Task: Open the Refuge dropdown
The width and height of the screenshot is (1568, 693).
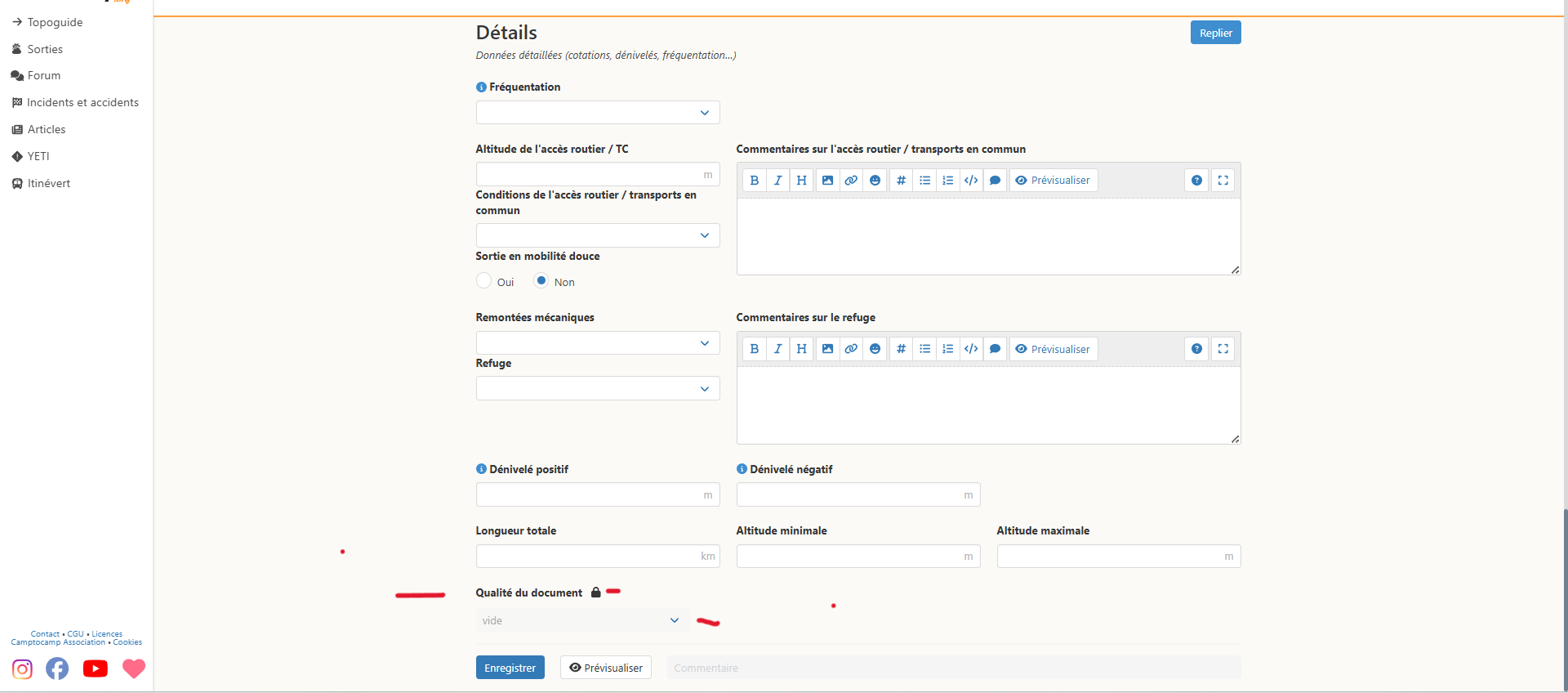Action: coord(597,389)
